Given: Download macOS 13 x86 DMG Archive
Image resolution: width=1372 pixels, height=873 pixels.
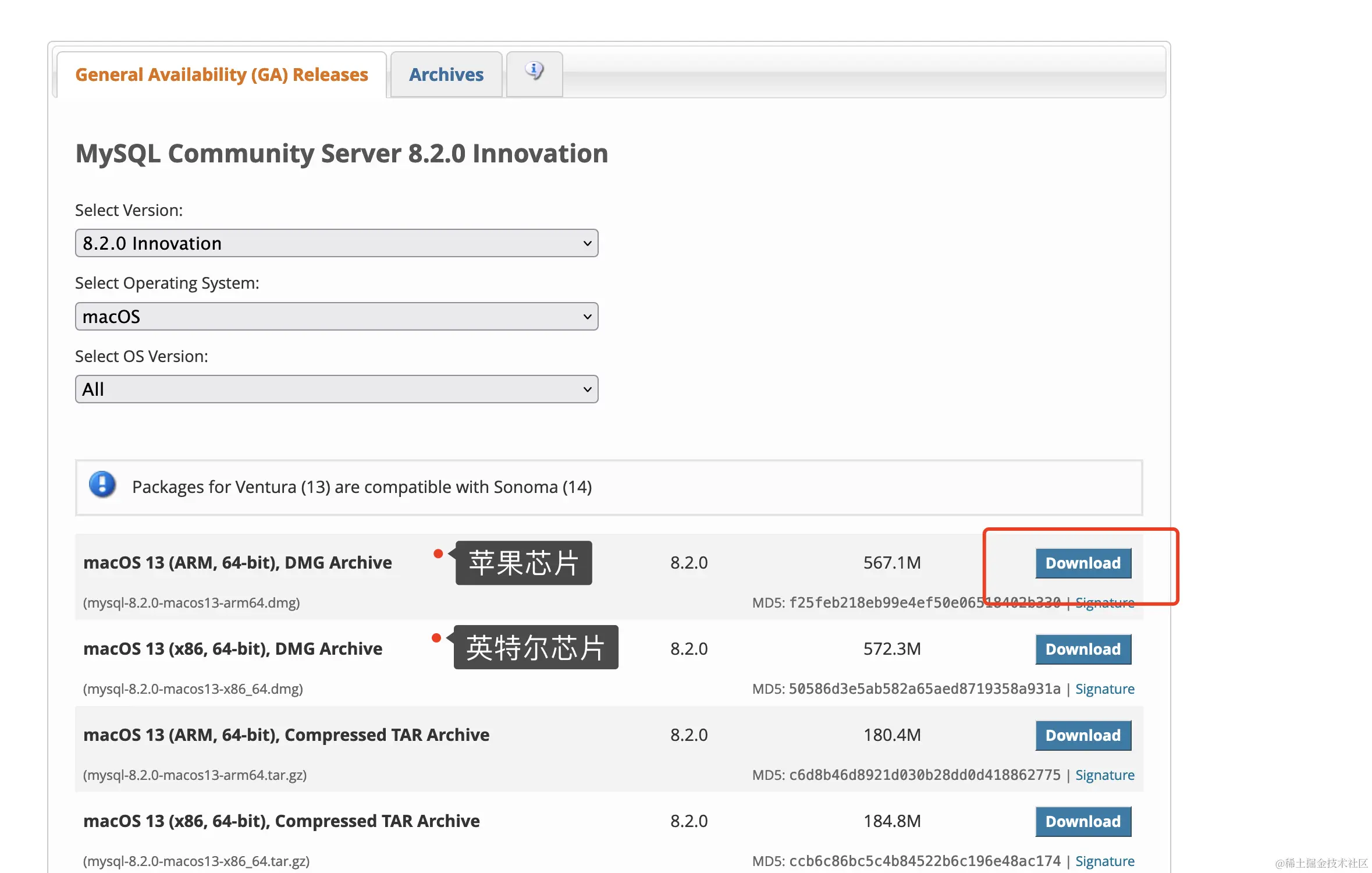Looking at the screenshot, I should (1083, 649).
